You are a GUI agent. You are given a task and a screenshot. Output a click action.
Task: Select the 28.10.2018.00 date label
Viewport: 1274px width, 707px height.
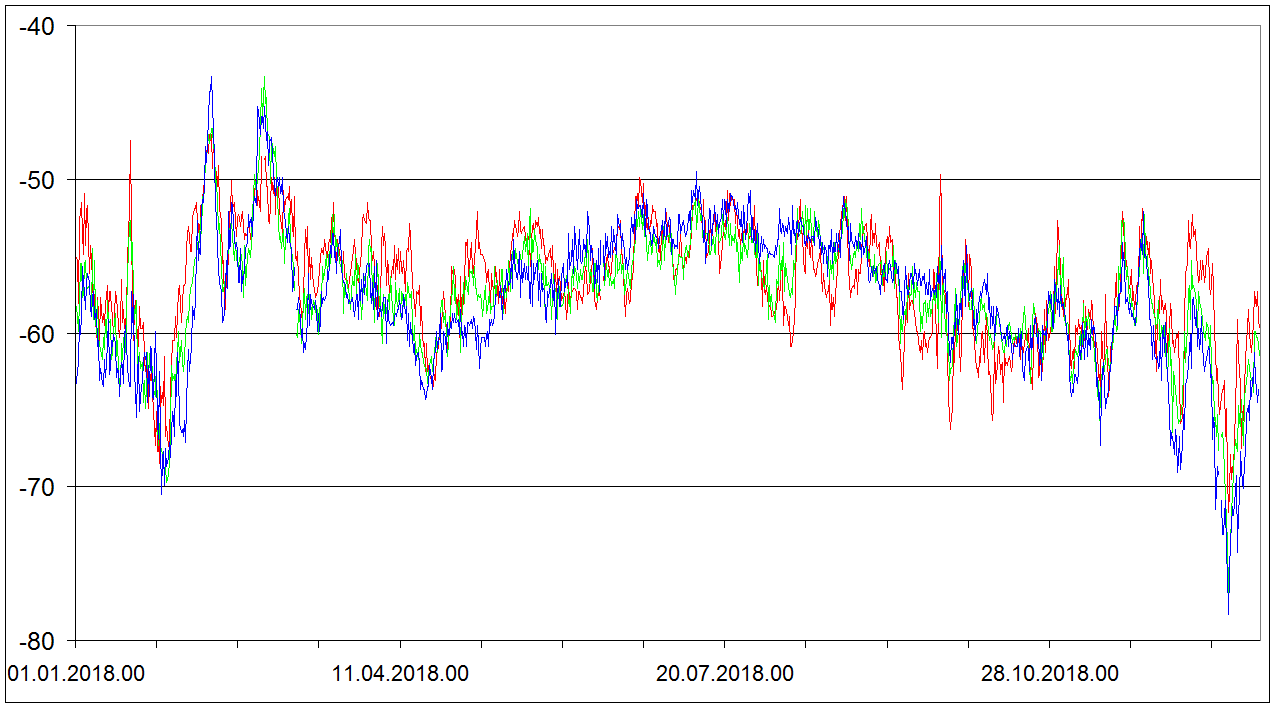1049,674
